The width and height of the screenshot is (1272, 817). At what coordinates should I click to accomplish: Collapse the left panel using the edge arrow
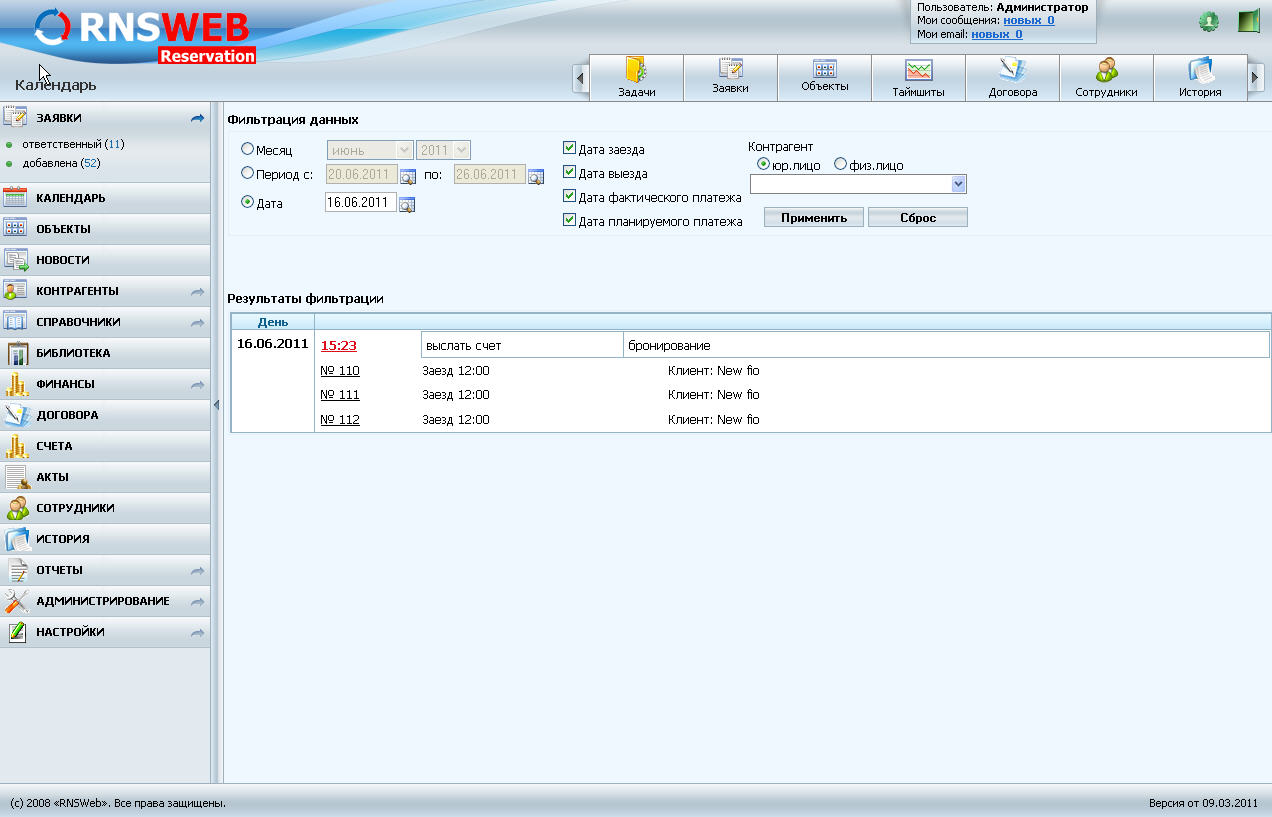[x=216, y=406]
